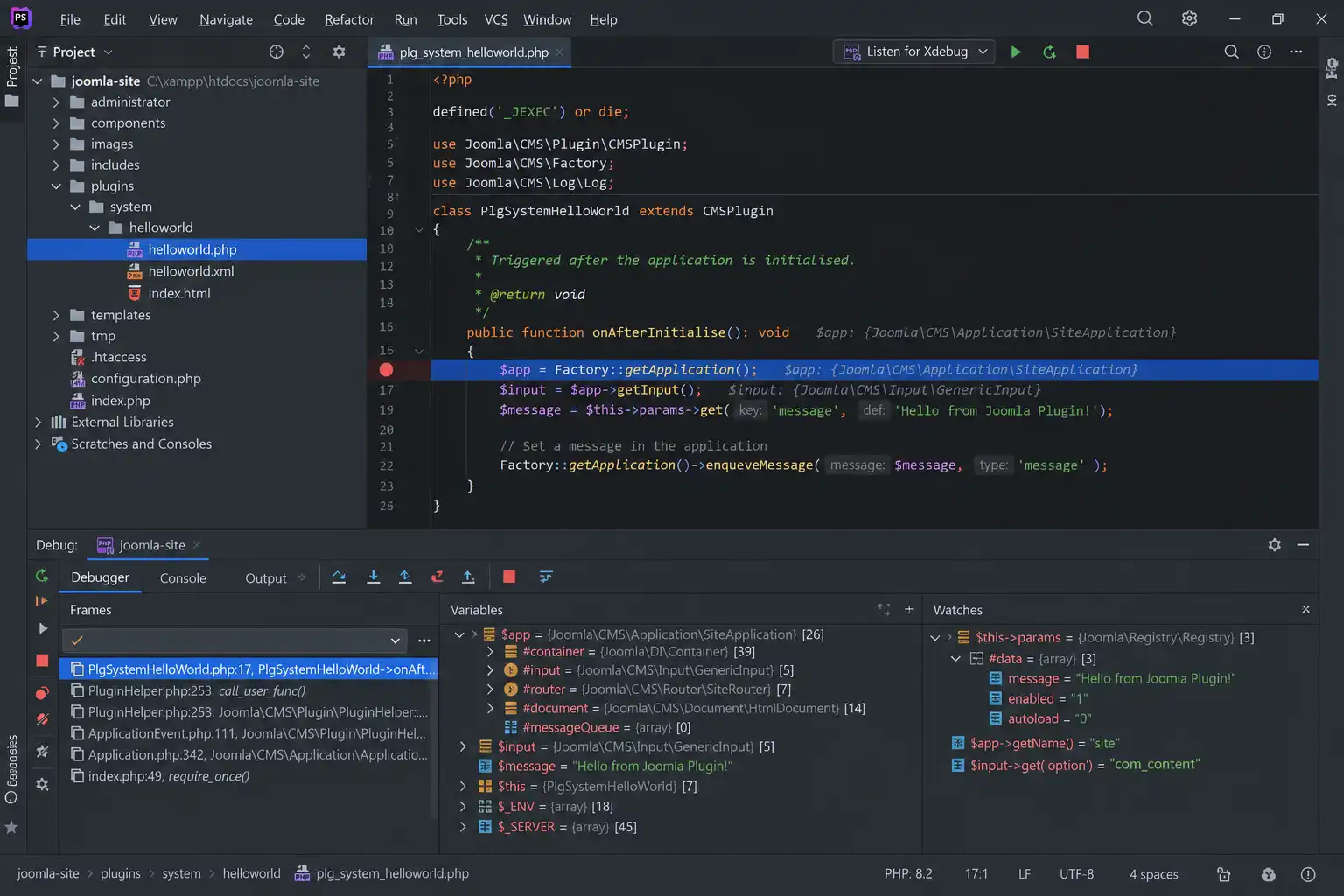Open the thread selector dropdown in Frames
This screenshot has width=1344, height=896.
(235, 640)
